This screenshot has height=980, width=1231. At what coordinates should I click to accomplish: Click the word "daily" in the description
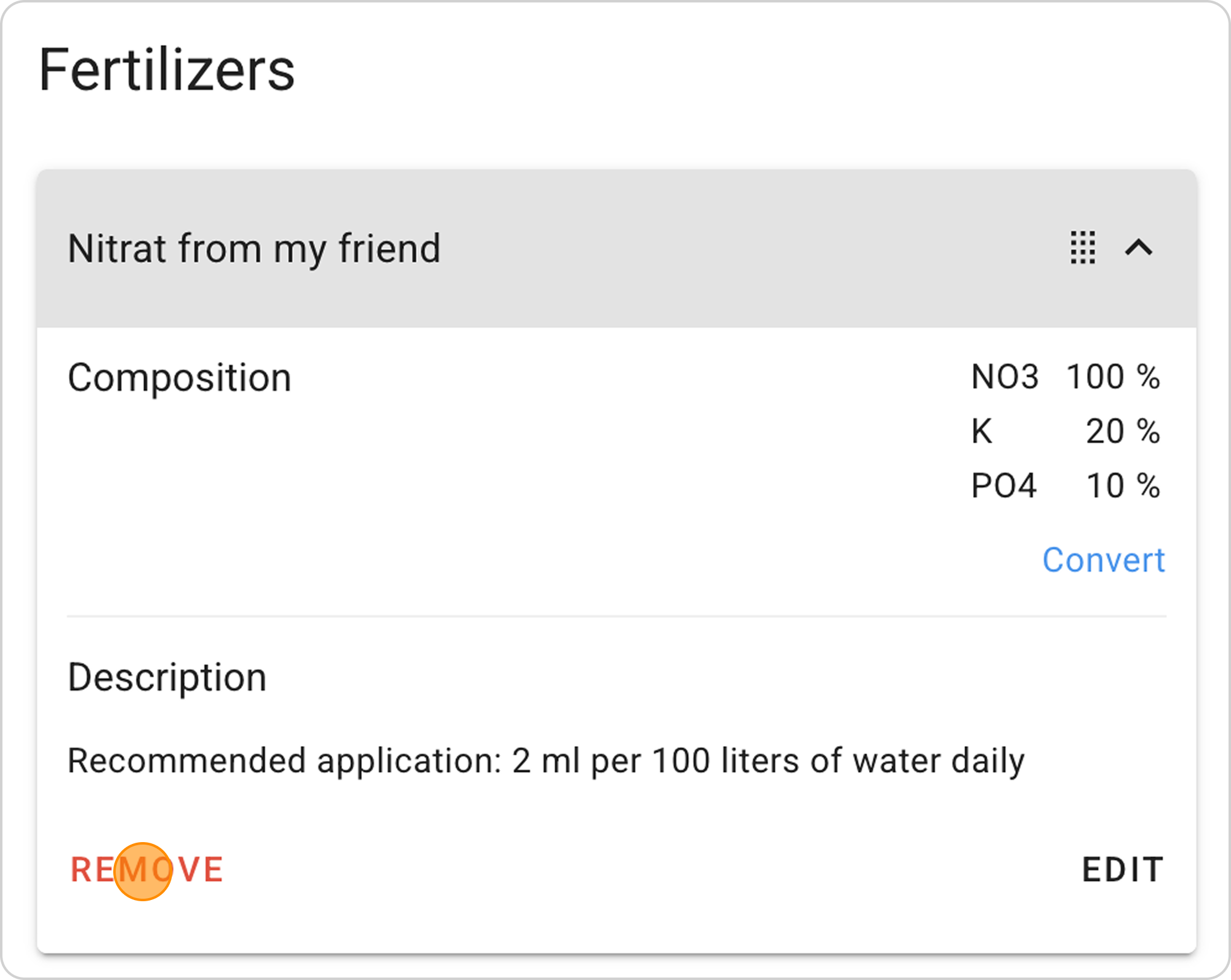pyautogui.click(x=987, y=761)
